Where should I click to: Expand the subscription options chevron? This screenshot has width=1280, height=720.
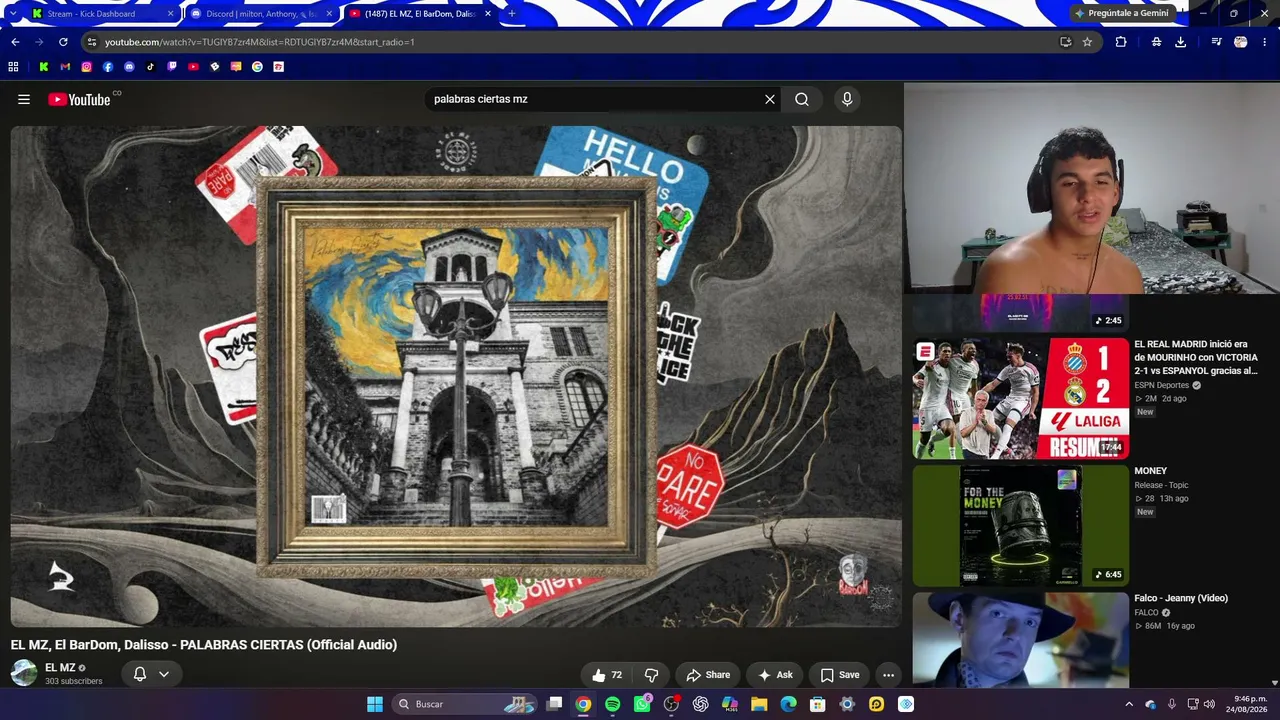[164, 674]
